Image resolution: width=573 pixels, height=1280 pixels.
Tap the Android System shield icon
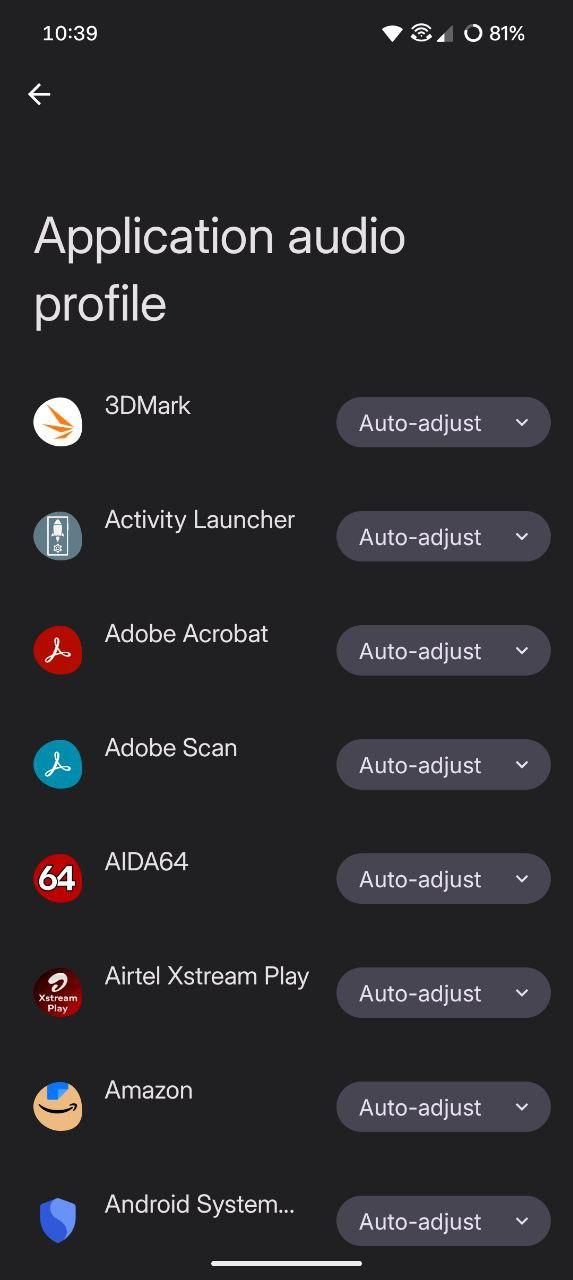coord(58,1220)
